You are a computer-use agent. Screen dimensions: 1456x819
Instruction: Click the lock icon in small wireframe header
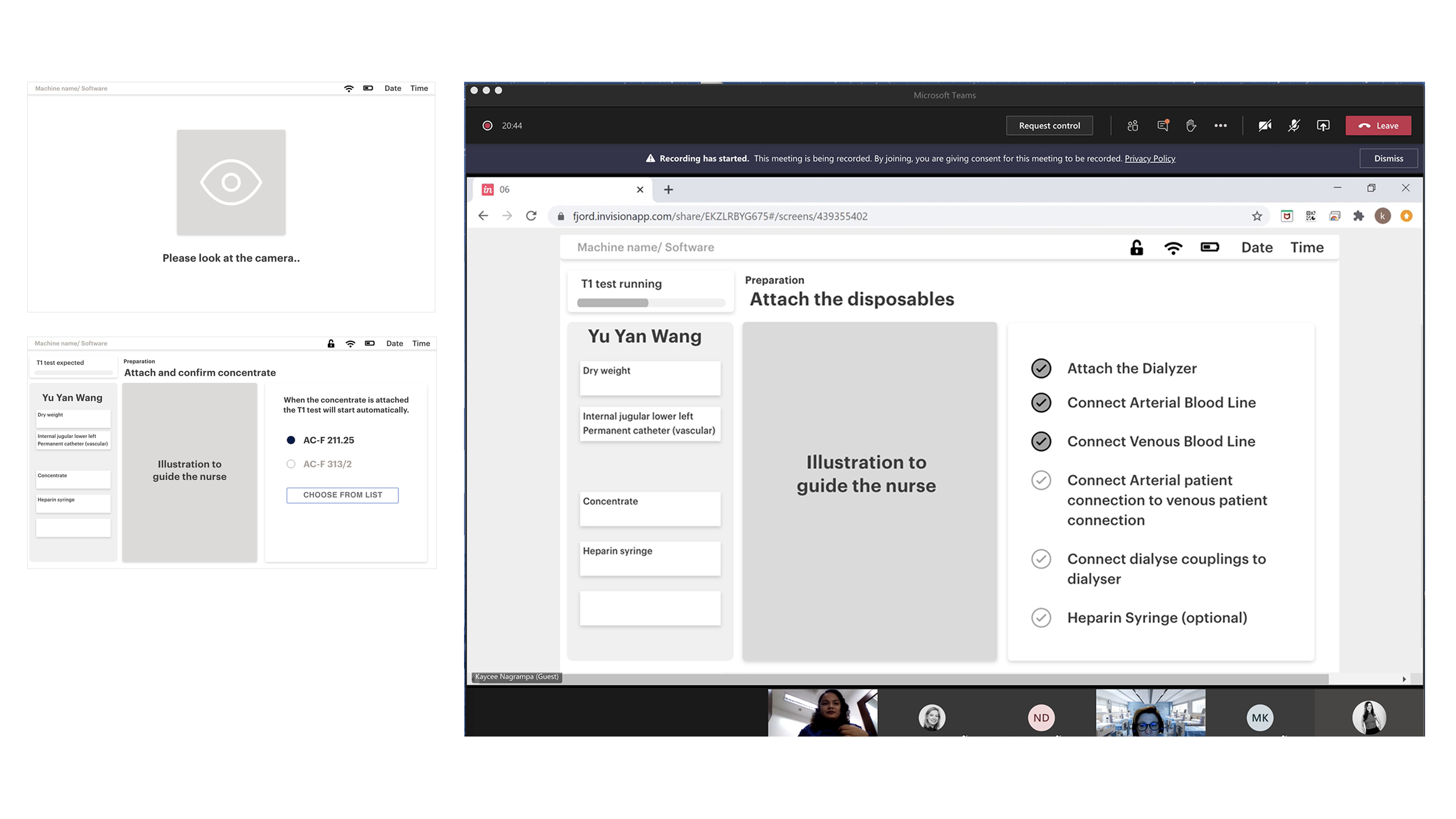click(x=331, y=344)
